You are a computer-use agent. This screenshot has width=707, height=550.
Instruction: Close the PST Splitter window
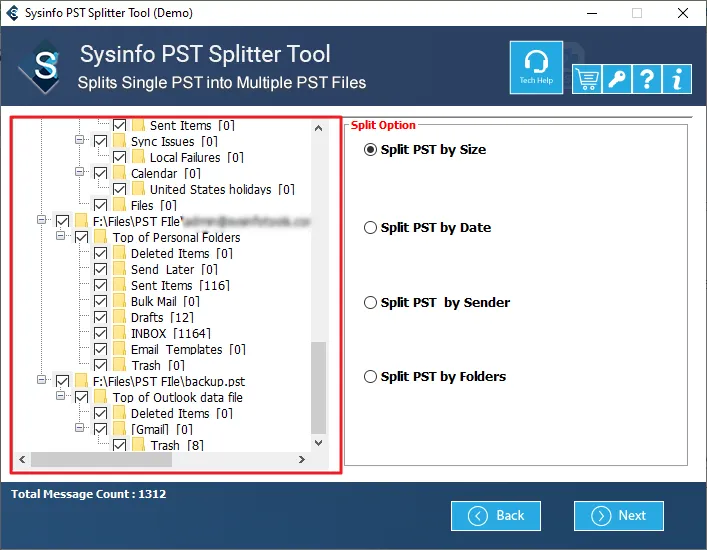point(683,13)
